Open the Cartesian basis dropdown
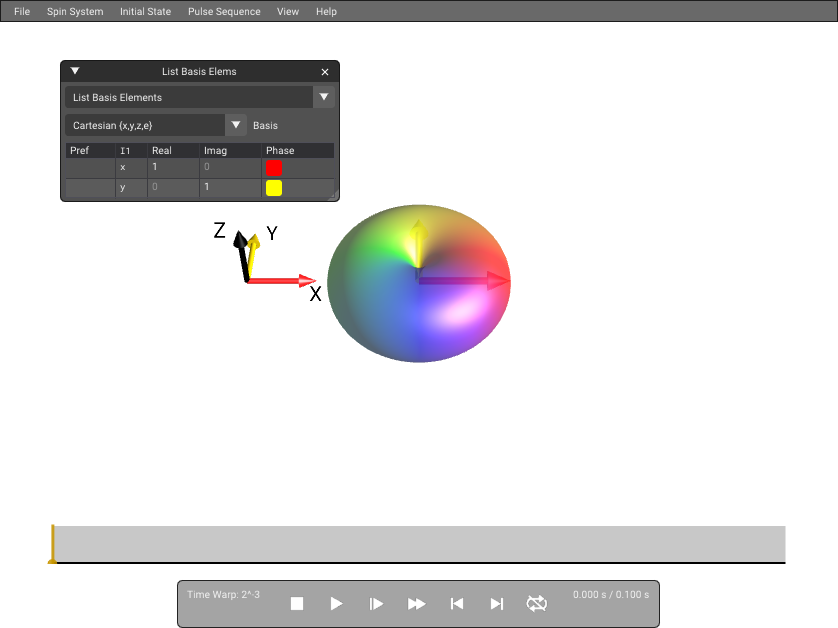The height and width of the screenshot is (628, 838). [236, 125]
